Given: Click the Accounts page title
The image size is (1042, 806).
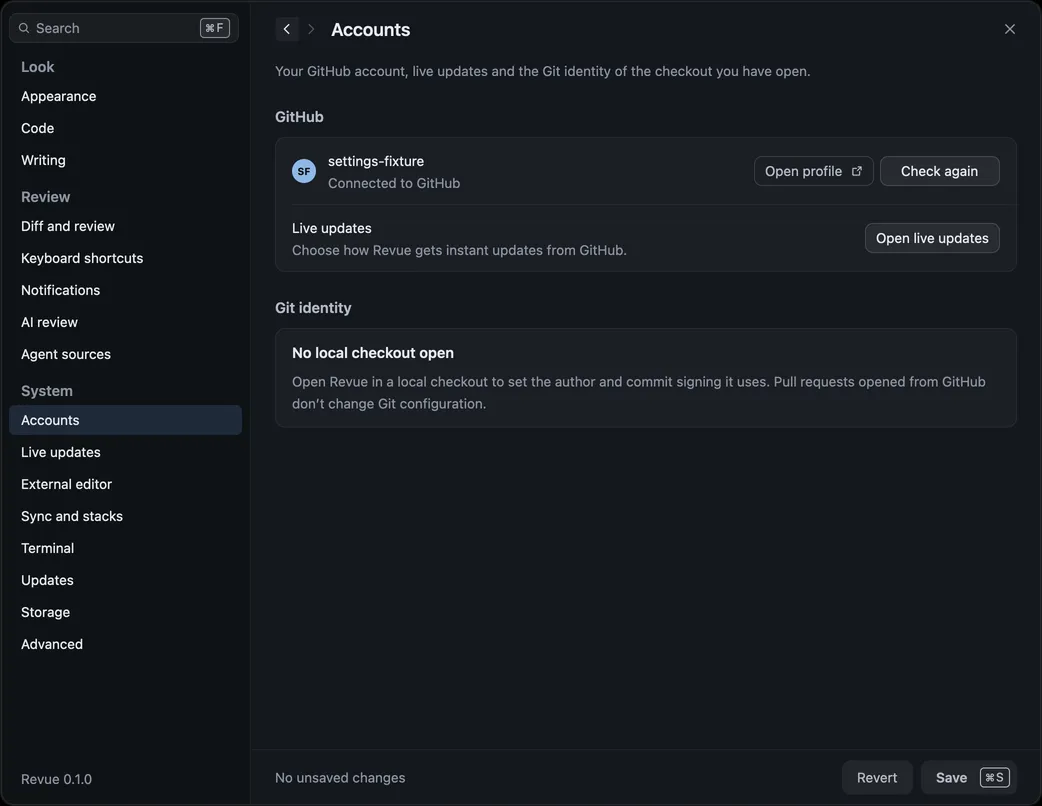Looking at the screenshot, I should point(370,29).
